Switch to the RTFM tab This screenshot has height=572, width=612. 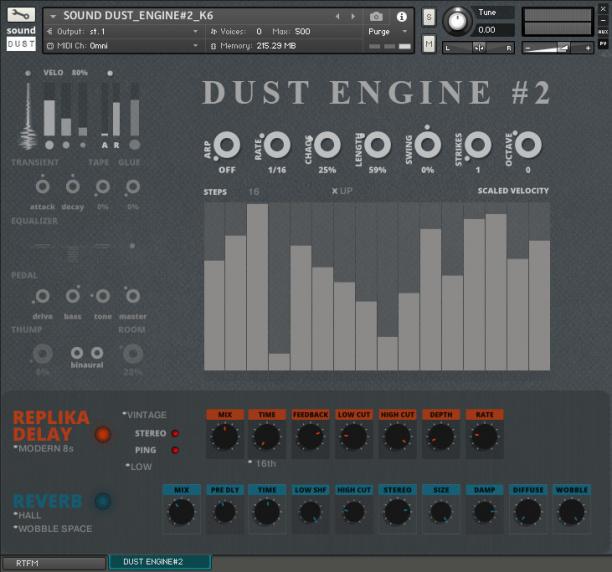54,563
